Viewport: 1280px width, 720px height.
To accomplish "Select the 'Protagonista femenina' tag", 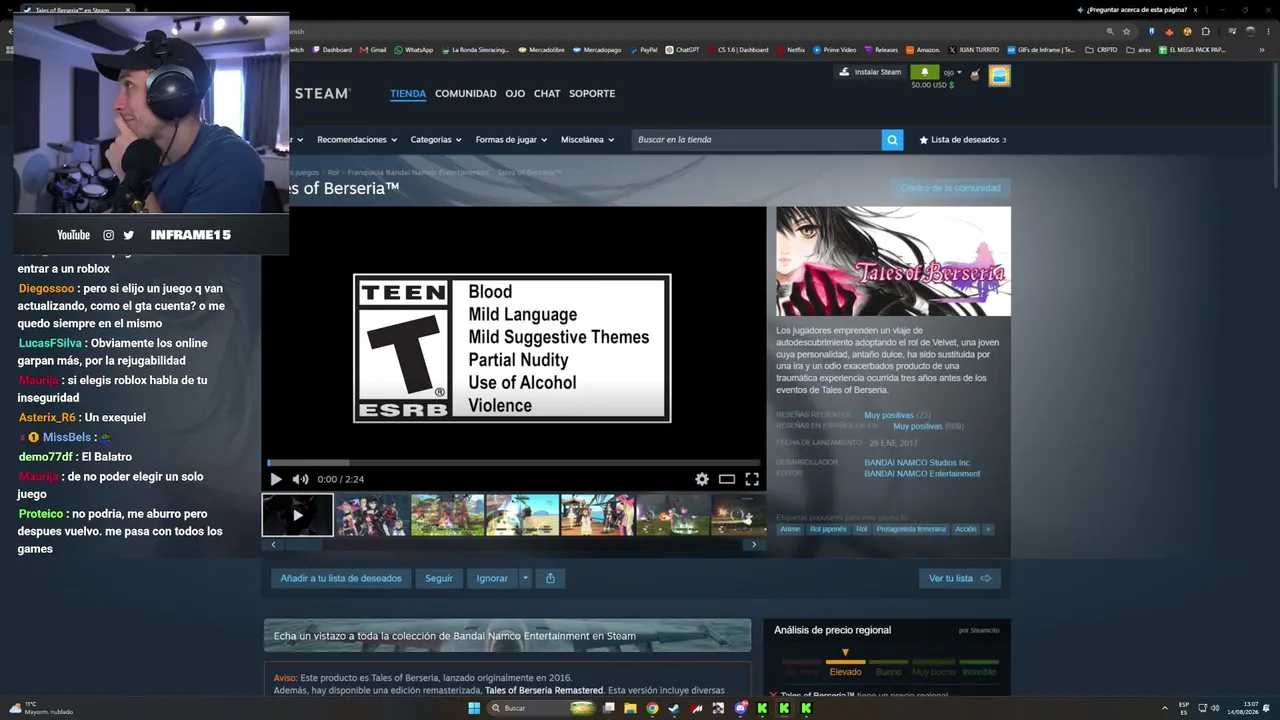I will coord(911,529).
